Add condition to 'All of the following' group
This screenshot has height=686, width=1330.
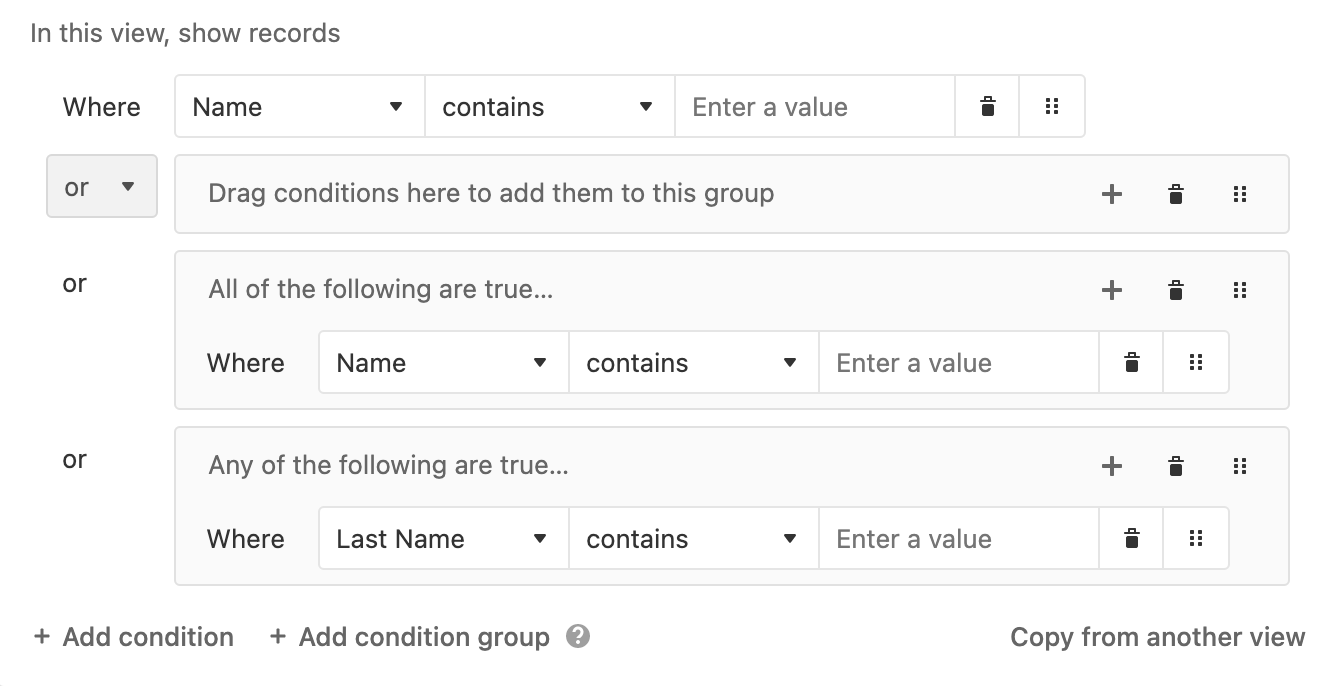click(x=1111, y=290)
